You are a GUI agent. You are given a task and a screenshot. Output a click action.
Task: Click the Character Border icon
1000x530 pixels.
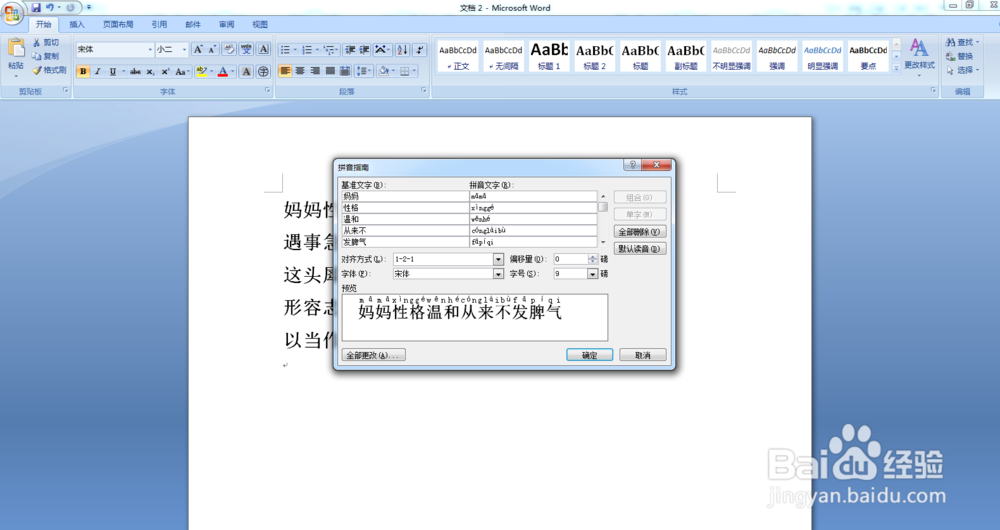coord(263,50)
